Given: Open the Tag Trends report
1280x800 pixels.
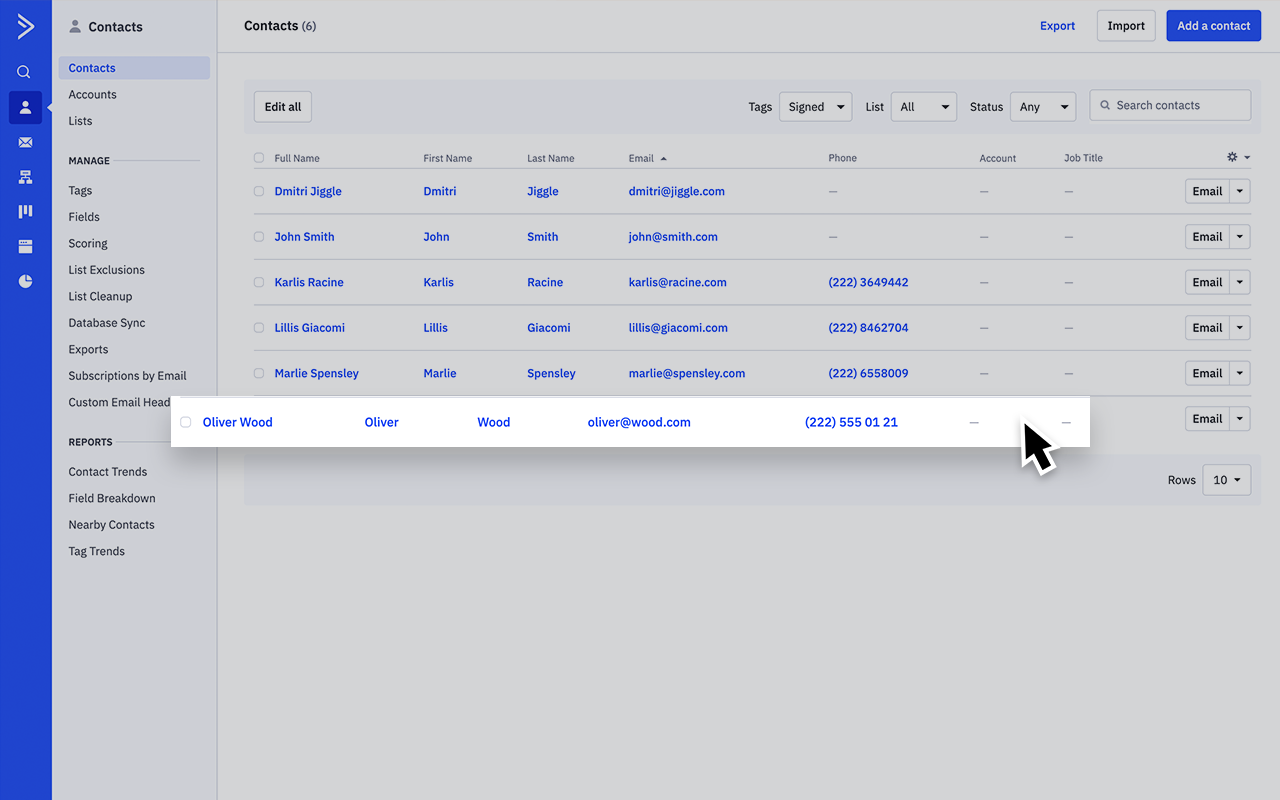Looking at the screenshot, I should point(96,551).
